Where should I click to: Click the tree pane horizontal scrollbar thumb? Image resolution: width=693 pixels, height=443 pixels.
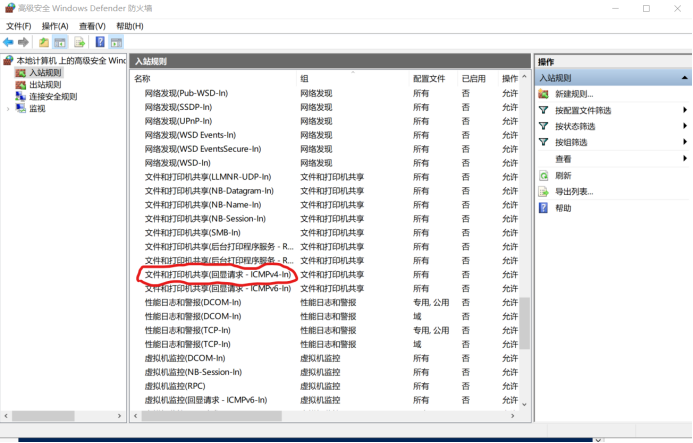(x=43, y=416)
